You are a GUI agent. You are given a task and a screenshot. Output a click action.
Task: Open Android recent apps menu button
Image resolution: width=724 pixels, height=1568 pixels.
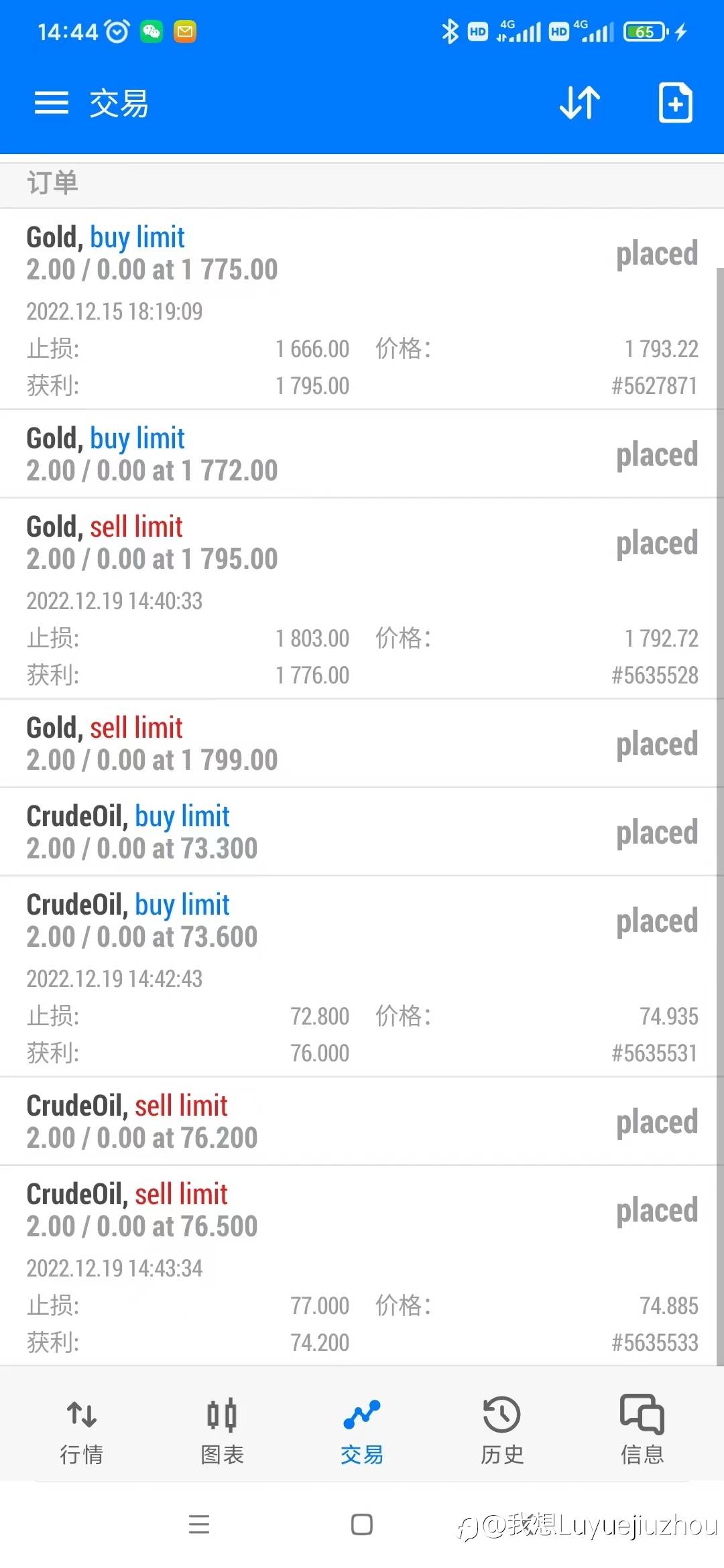tap(199, 1524)
